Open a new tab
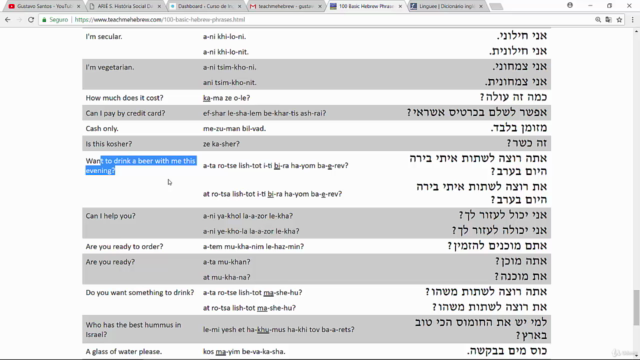Screen dimensions: 640x360 click(x=496, y=6)
